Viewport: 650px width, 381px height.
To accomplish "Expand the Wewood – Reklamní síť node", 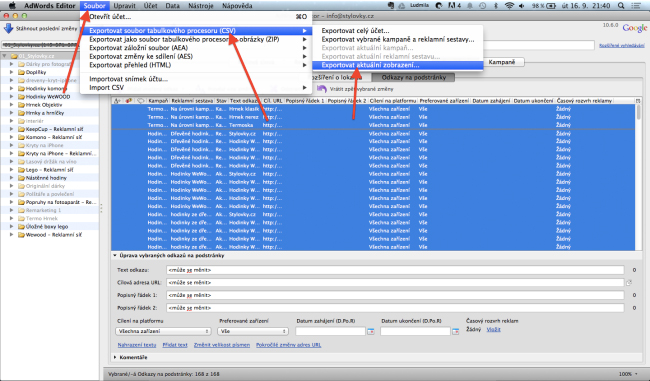I will [x=12, y=235].
